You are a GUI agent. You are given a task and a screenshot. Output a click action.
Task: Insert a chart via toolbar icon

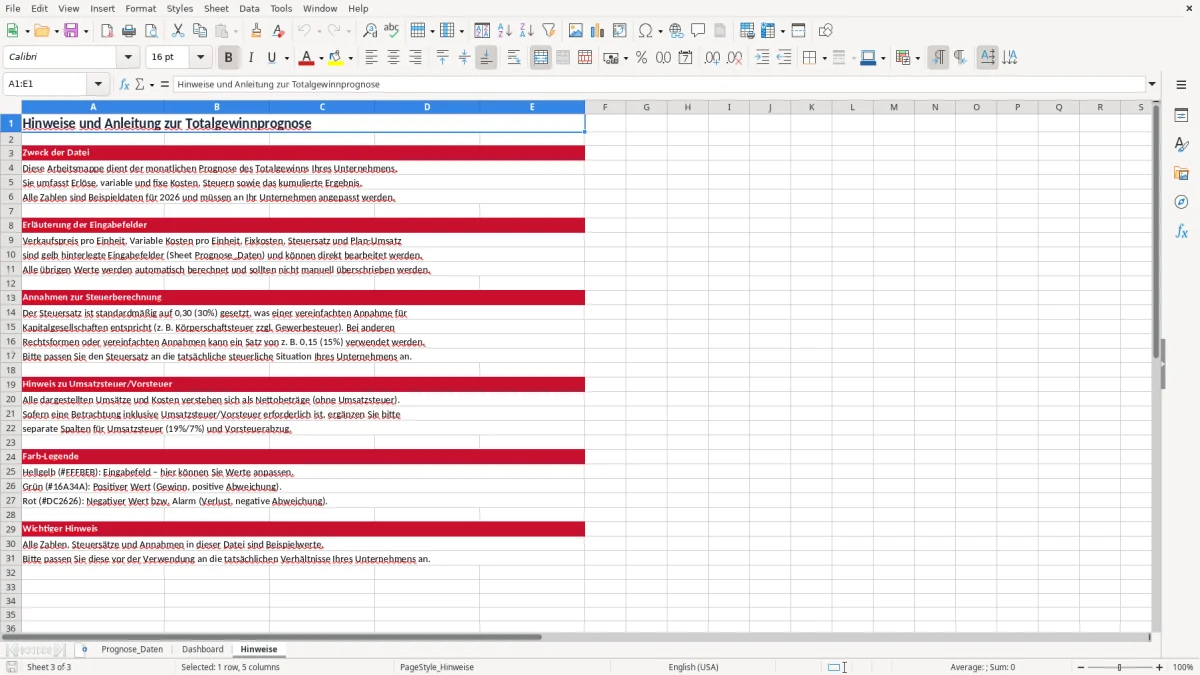point(598,31)
